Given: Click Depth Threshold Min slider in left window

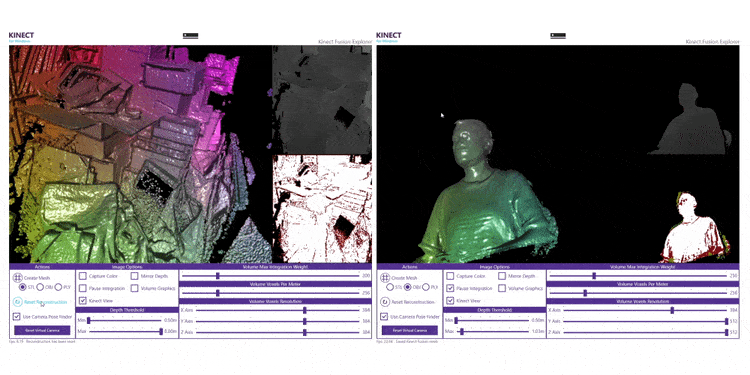Looking at the screenshot, I should [125, 320].
